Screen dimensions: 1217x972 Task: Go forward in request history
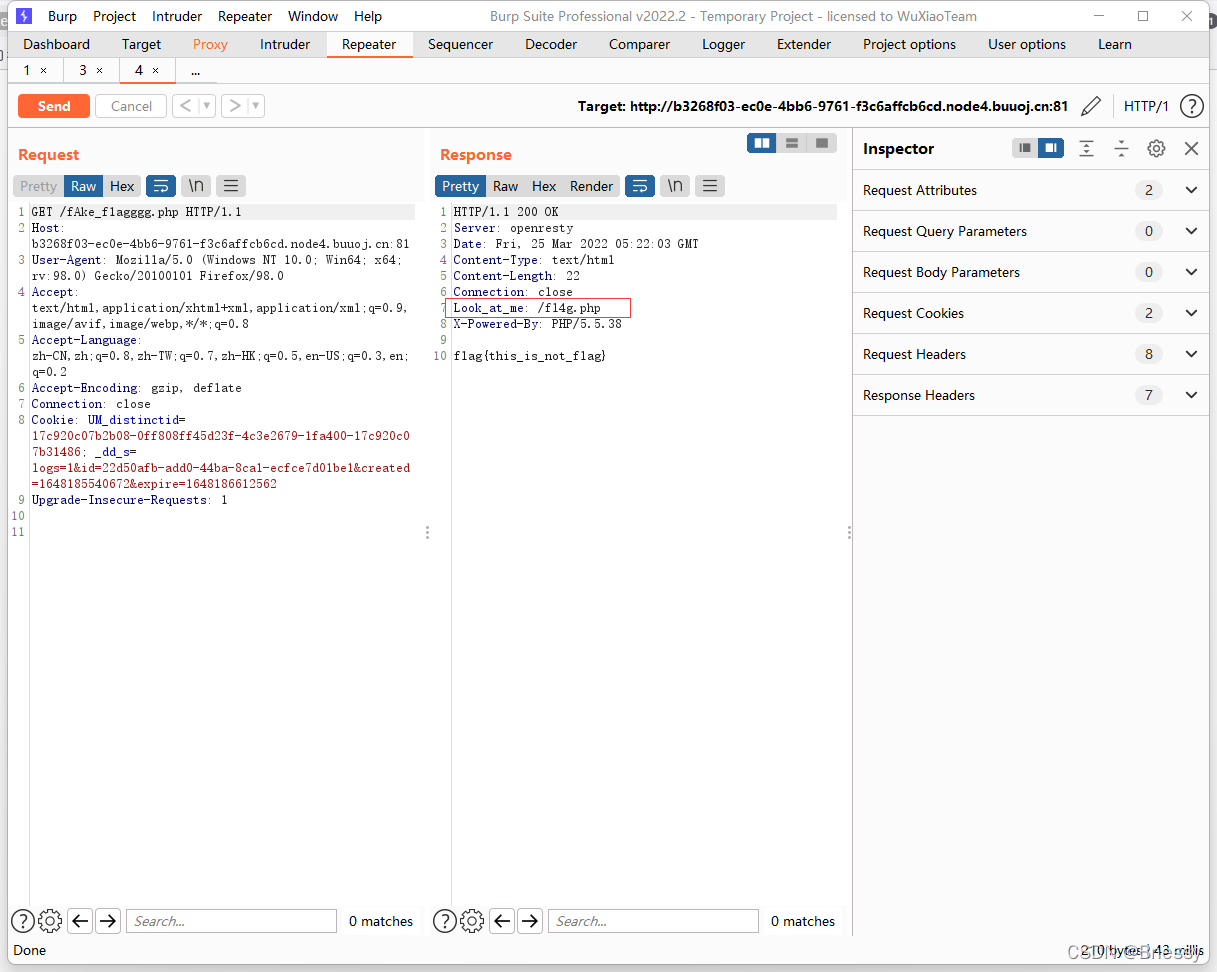[234, 106]
